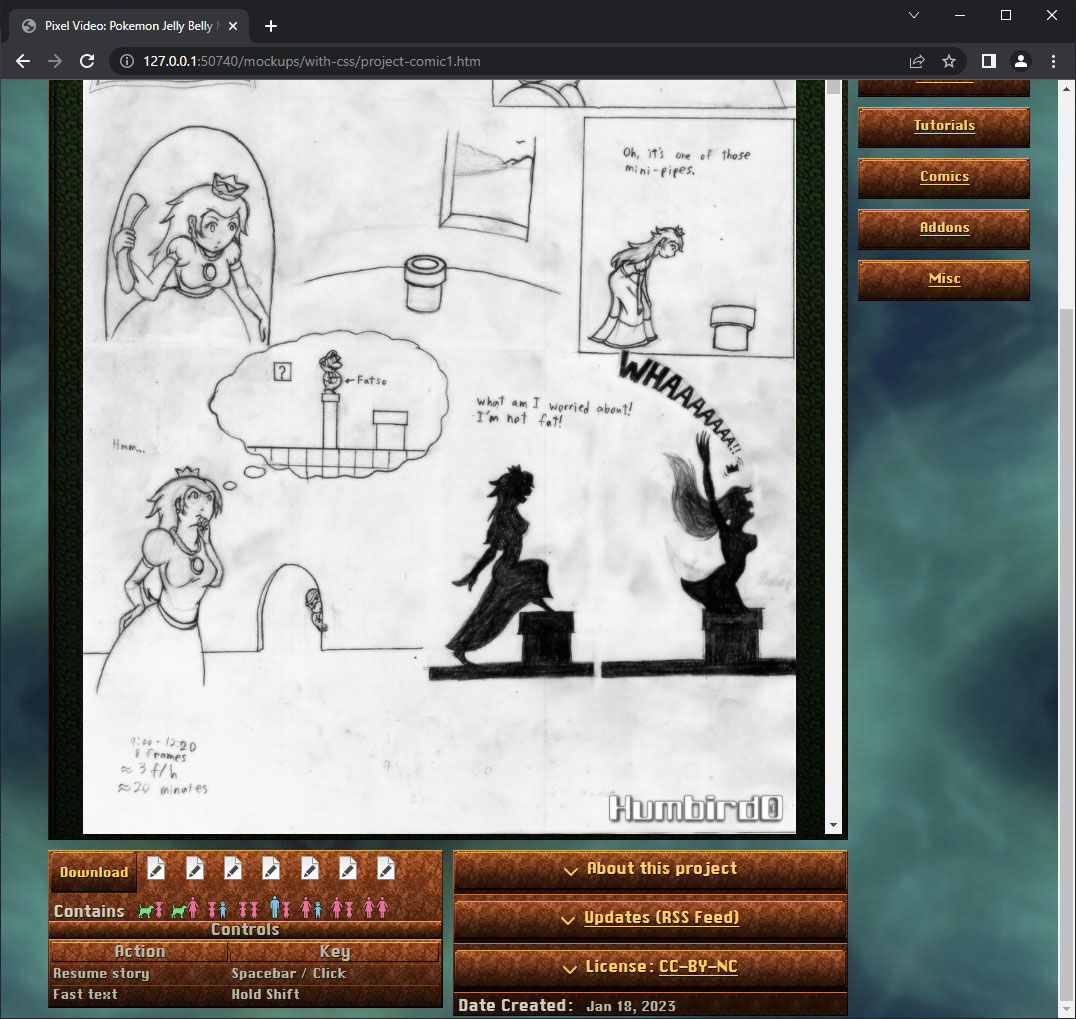Screen dimensions: 1076x1019
Task: Expand the License section chevron
Action: click(x=571, y=968)
